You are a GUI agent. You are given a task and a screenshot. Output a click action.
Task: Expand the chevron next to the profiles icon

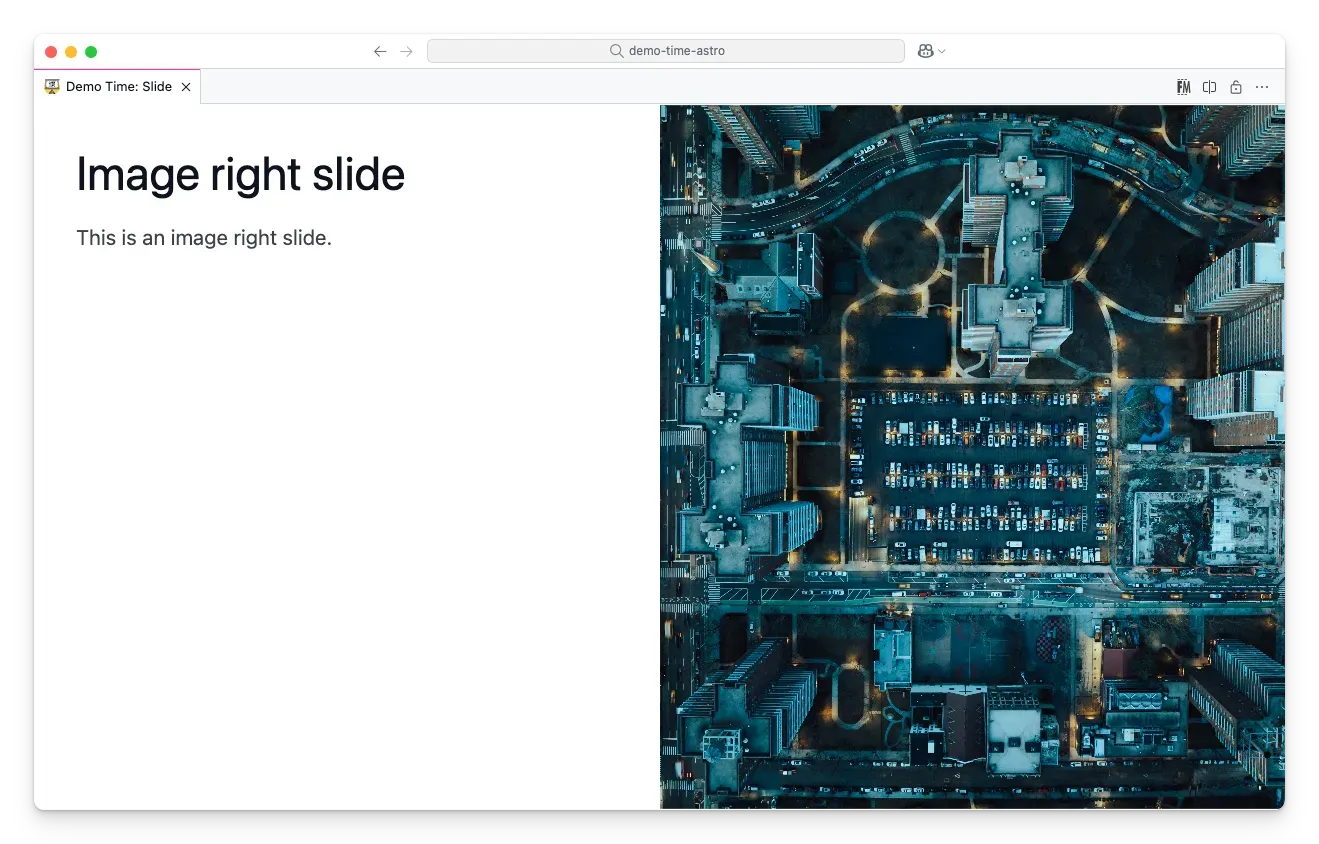coord(939,51)
